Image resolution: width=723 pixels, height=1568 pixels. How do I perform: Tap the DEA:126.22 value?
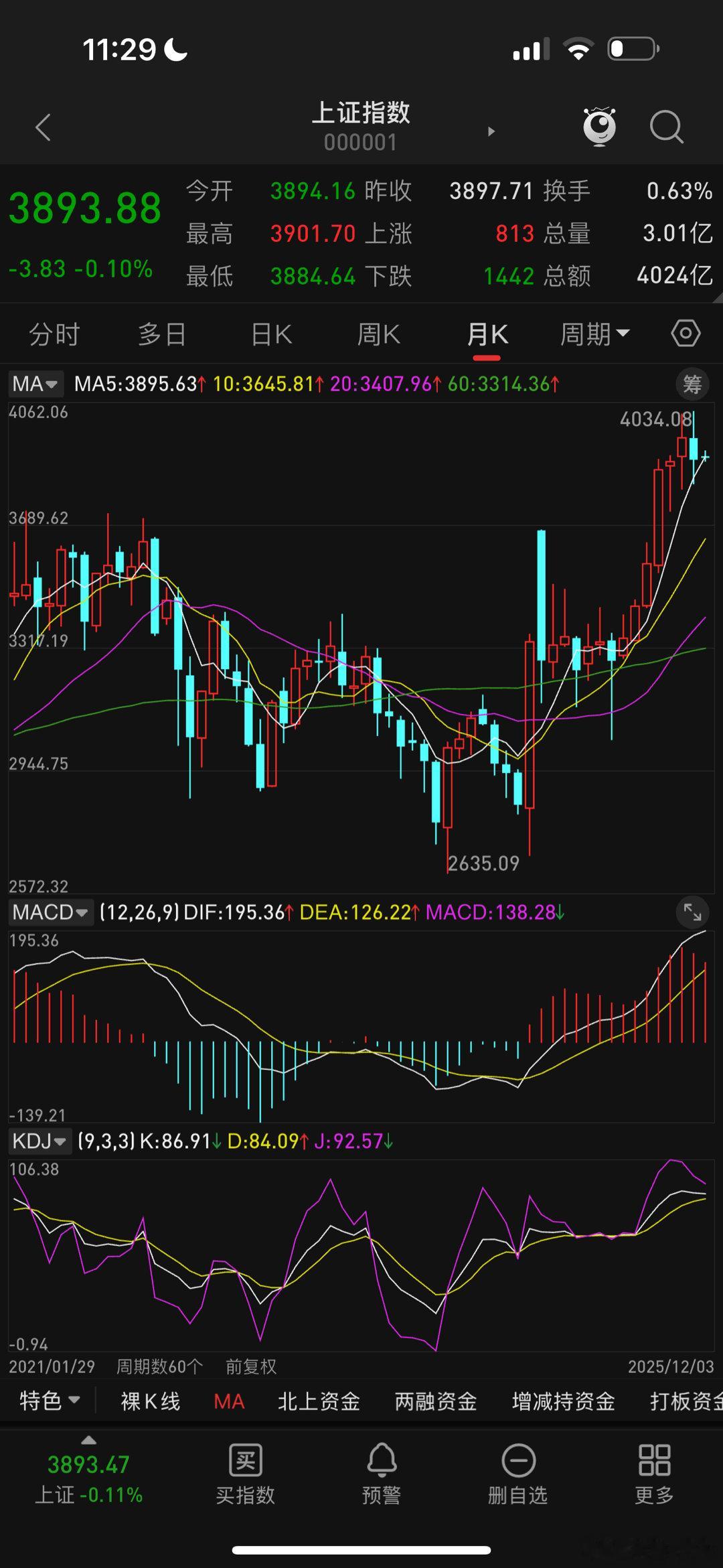(359, 912)
